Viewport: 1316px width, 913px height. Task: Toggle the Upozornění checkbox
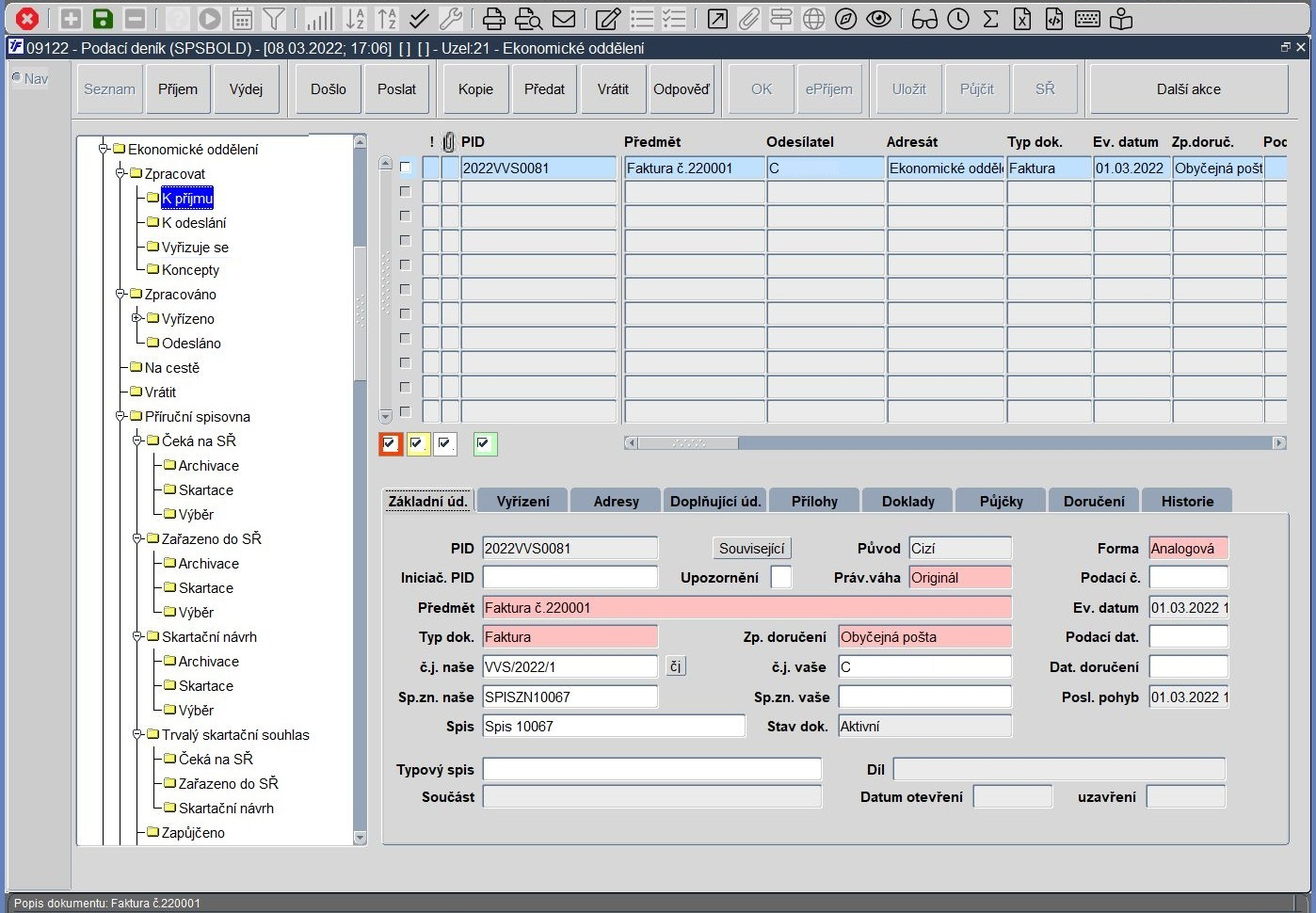[780, 577]
